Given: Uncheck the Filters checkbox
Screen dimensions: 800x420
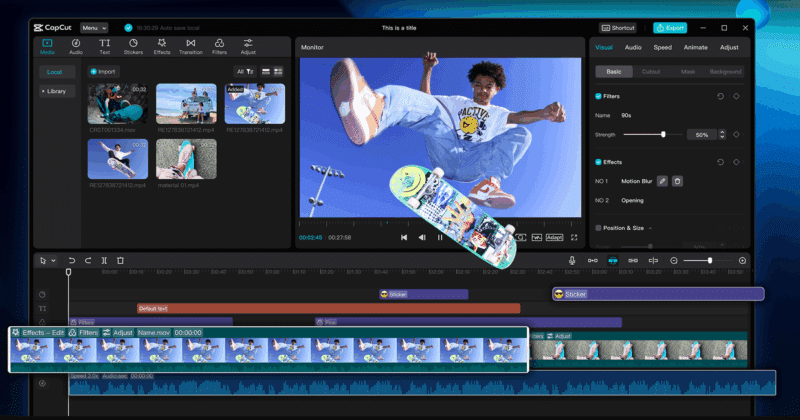Looking at the screenshot, I should coord(599,96).
